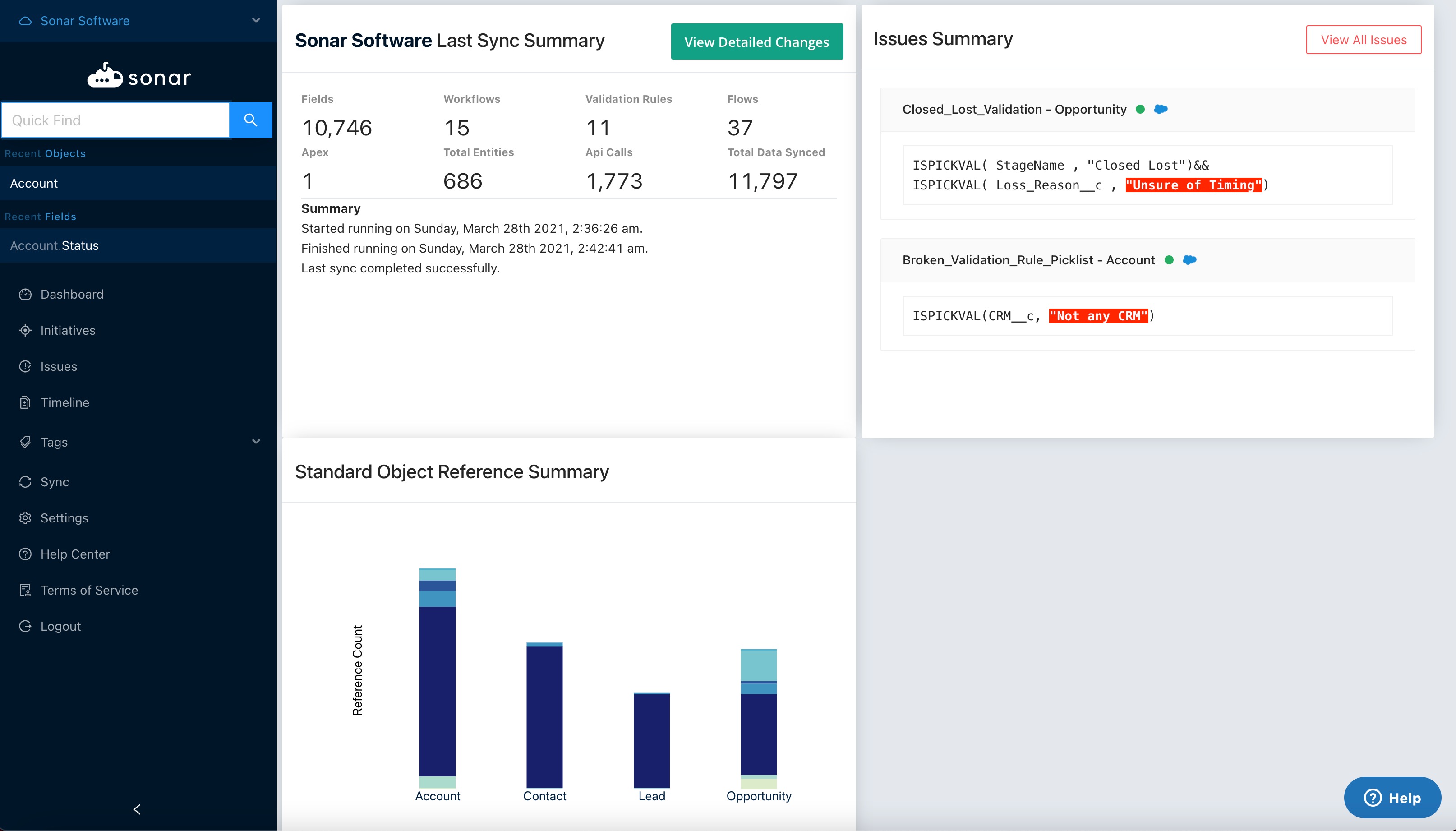Click the View All Issues button
This screenshot has height=831, width=1456.
tap(1363, 40)
